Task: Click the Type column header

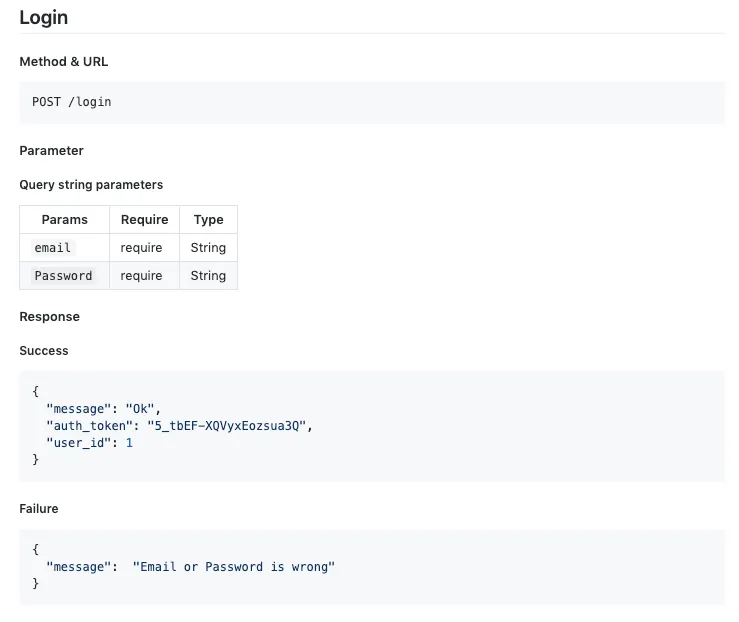Action: click(x=208, y=220)
